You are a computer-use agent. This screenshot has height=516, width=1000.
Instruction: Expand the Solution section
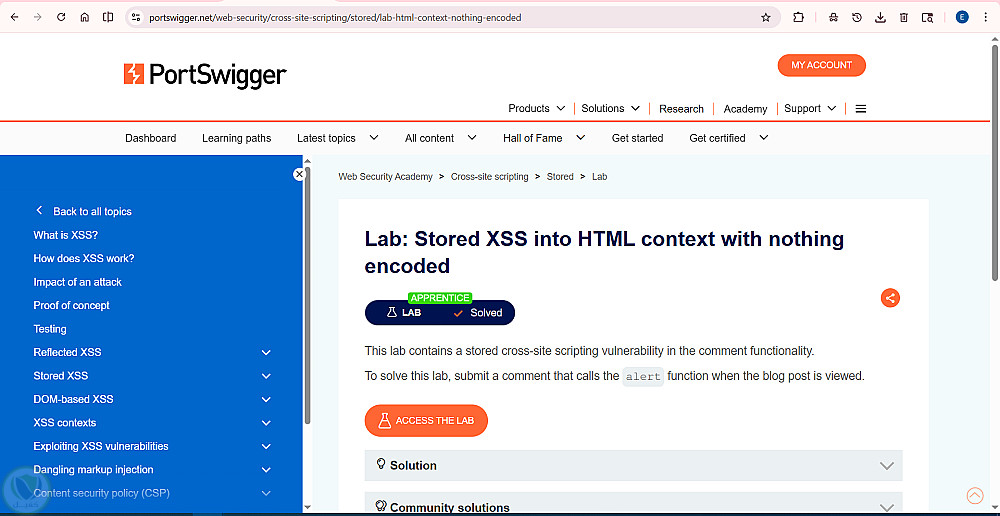(633, 466)
